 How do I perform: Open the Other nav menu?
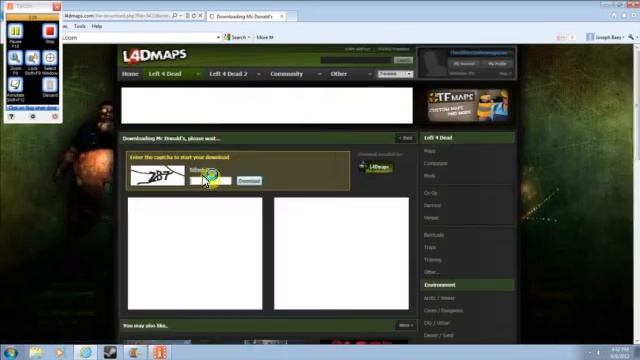click(x=339, y=74)
